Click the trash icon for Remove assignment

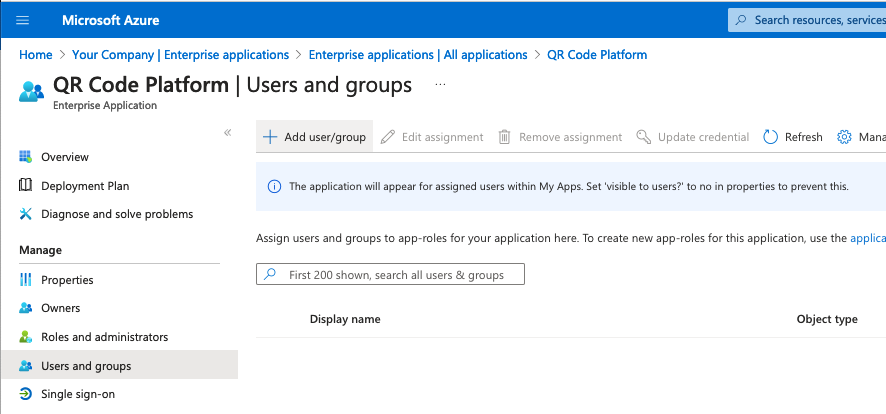[505, 137]
